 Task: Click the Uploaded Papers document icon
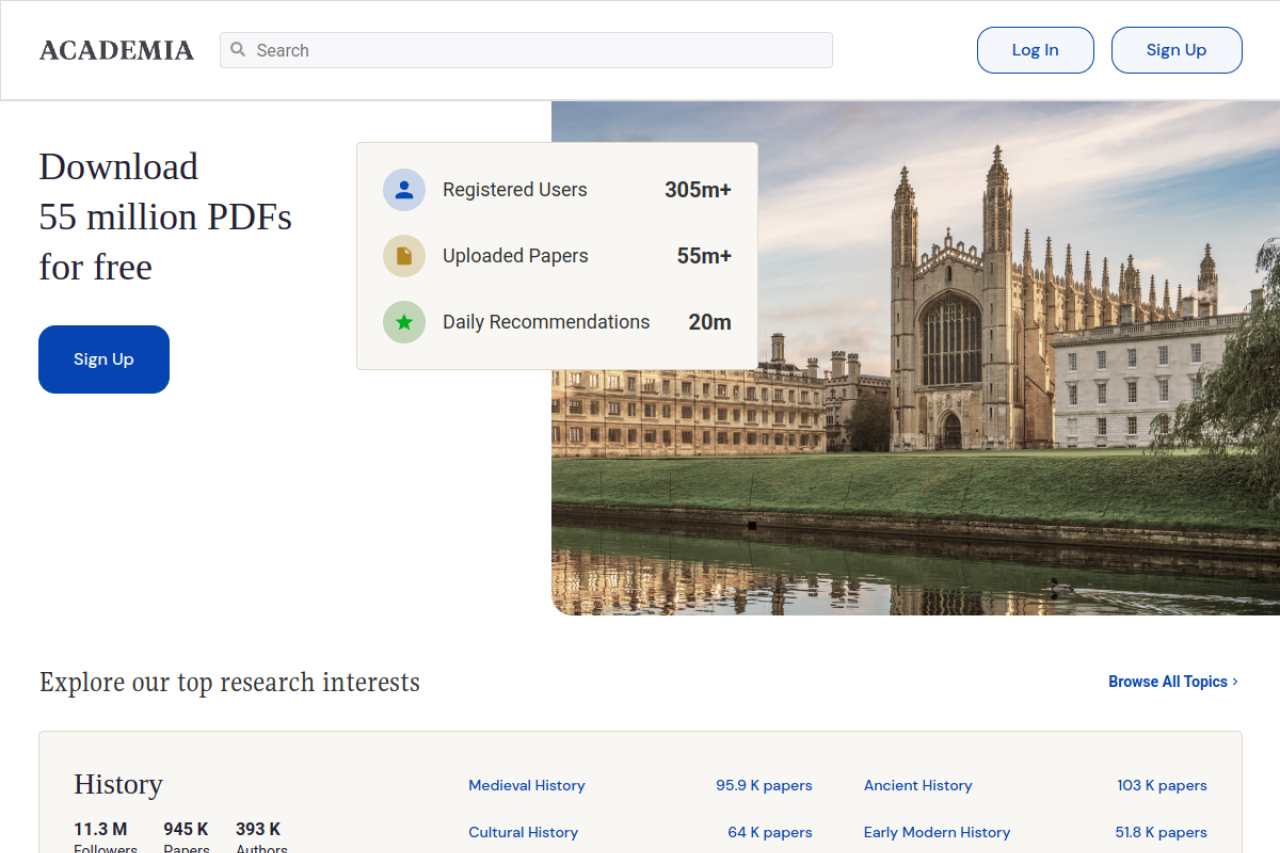[404, 256]
